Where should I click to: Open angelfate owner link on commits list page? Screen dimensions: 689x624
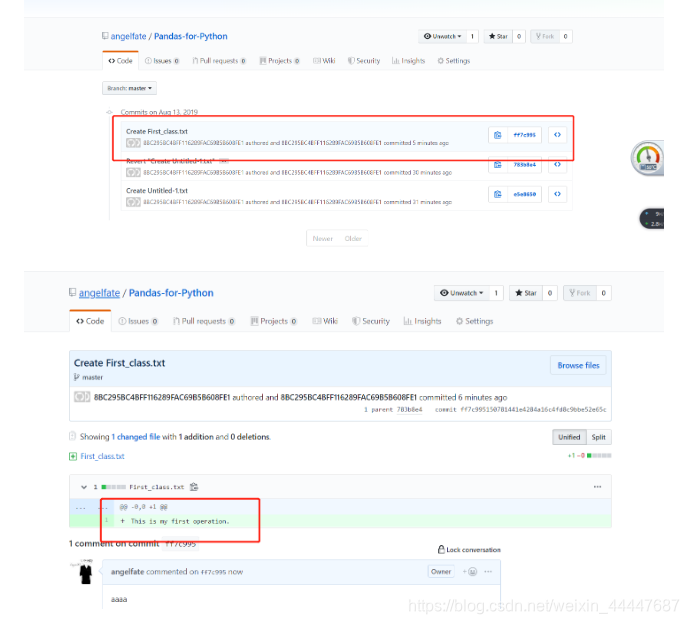pos(128,36)
